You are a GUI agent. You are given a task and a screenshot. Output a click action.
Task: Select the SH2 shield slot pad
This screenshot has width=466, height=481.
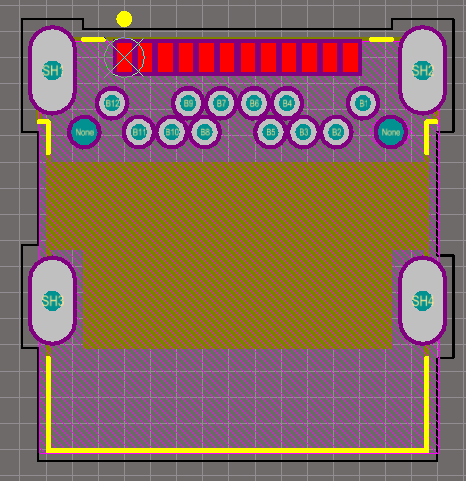pyautogui.click(x=422, y=70)
